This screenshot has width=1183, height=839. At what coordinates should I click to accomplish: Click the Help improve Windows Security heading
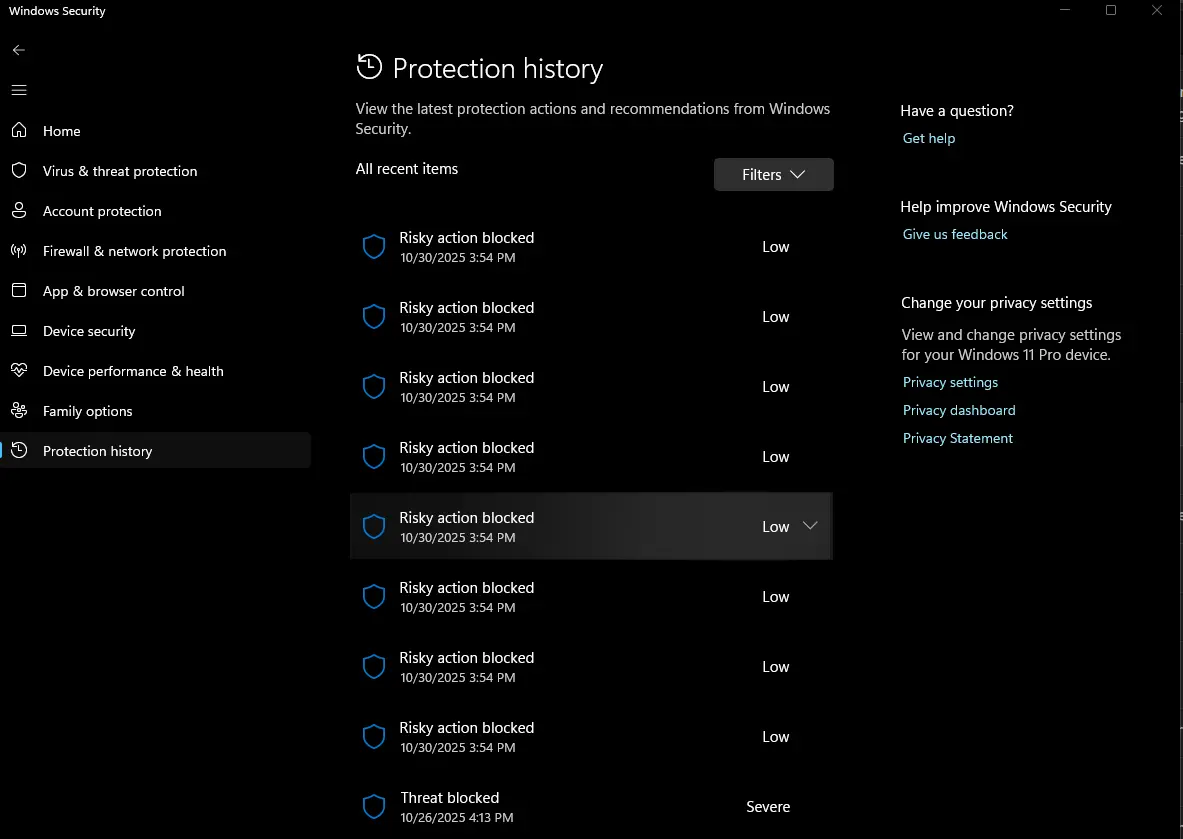click(x=1006, y=207)
